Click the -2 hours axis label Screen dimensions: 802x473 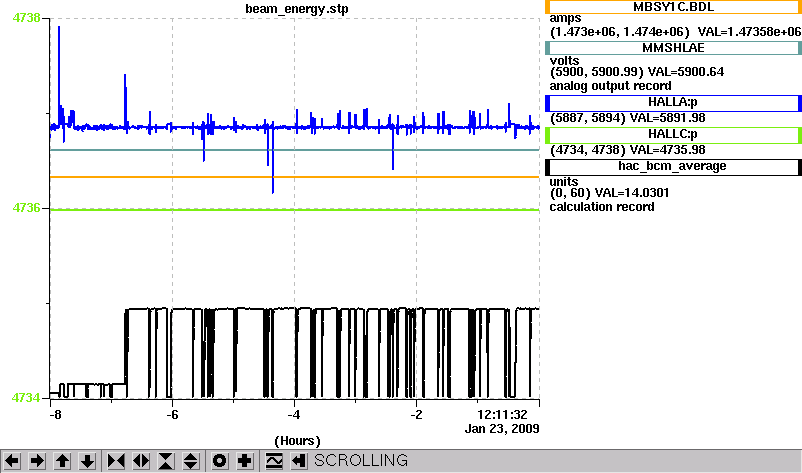[x=416, y=415]
